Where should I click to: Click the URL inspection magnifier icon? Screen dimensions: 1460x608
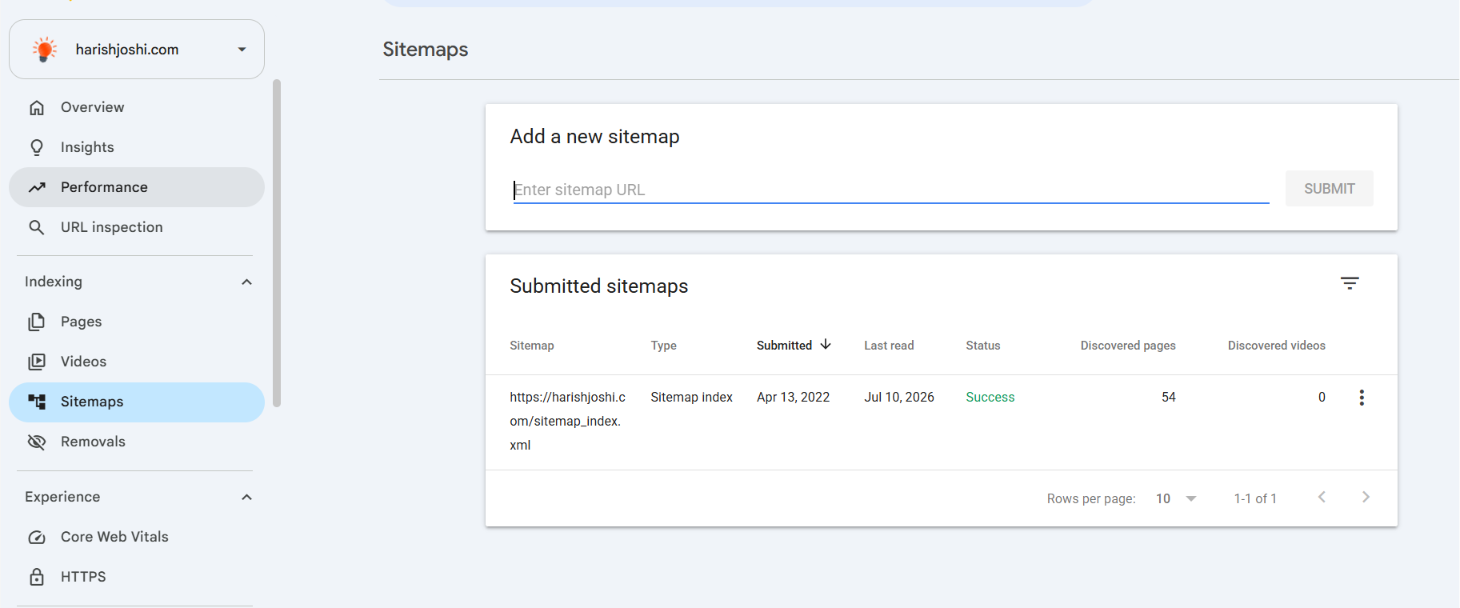pyautogui.click(x=37, y=227)
